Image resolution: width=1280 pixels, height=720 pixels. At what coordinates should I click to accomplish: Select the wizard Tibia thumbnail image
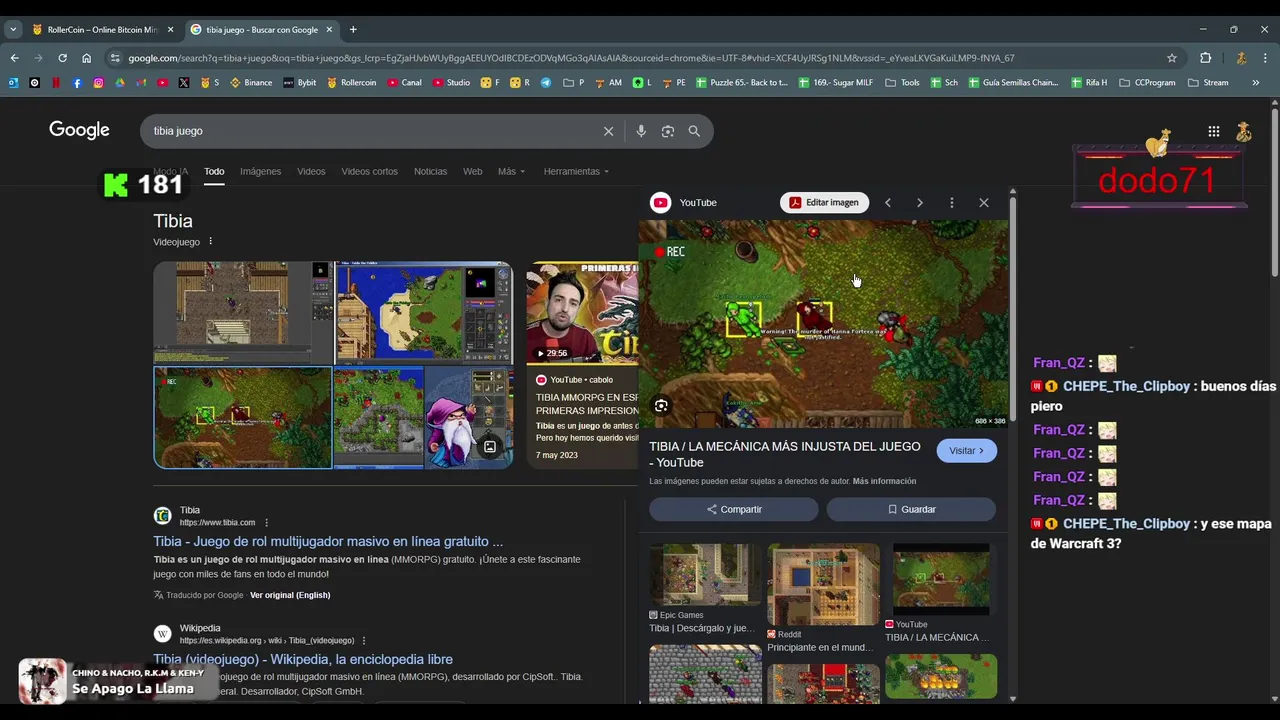[469, 418]
